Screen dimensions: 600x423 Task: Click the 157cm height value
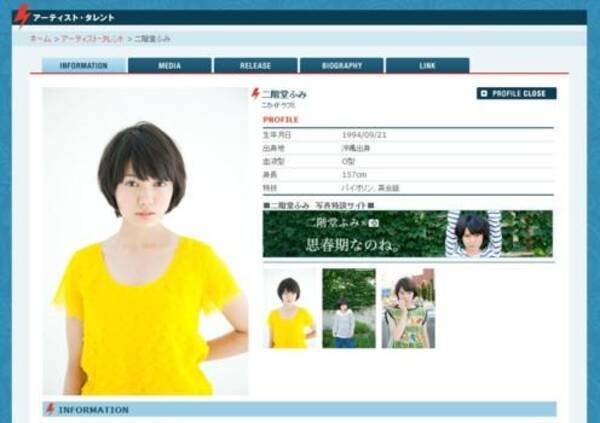point(354,175)
